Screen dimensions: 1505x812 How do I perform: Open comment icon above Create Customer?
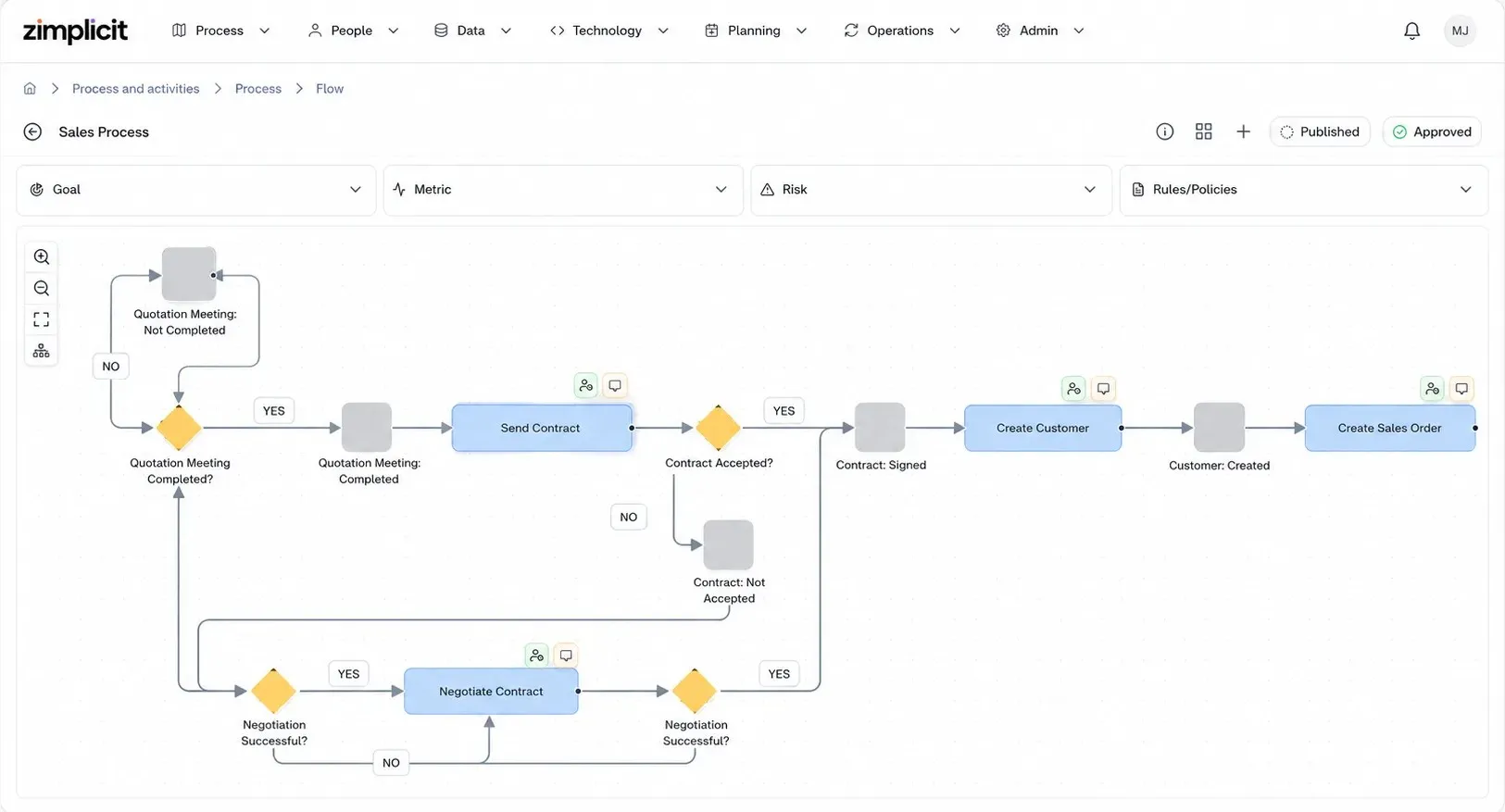1103,389
